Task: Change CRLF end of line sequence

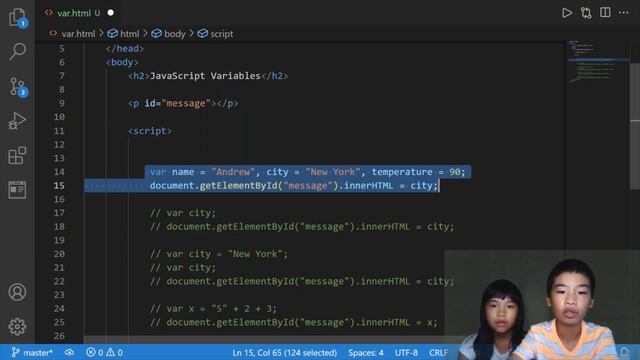Action: [x=438, y=352]
